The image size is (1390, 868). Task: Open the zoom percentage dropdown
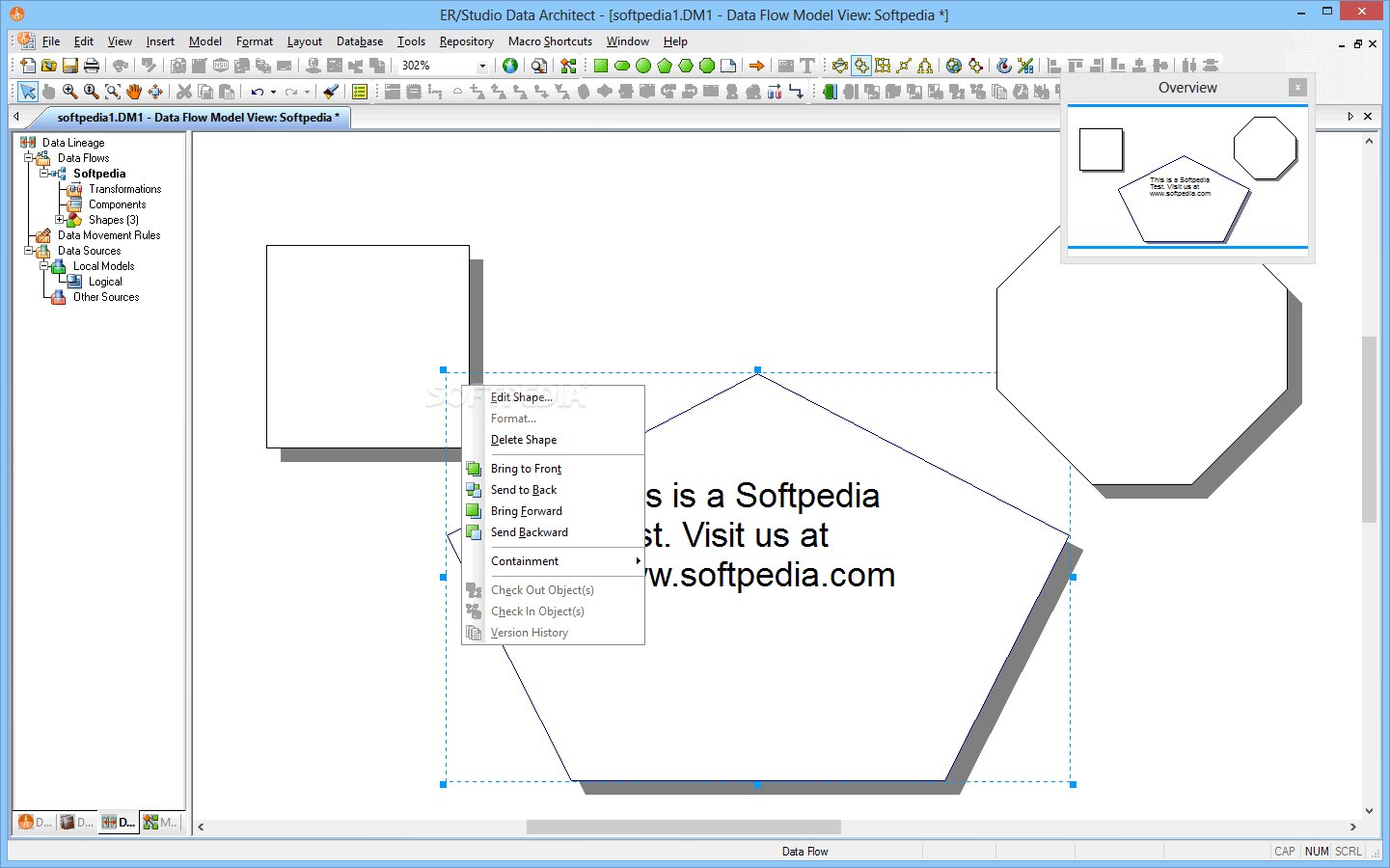(x=482, y=66)
